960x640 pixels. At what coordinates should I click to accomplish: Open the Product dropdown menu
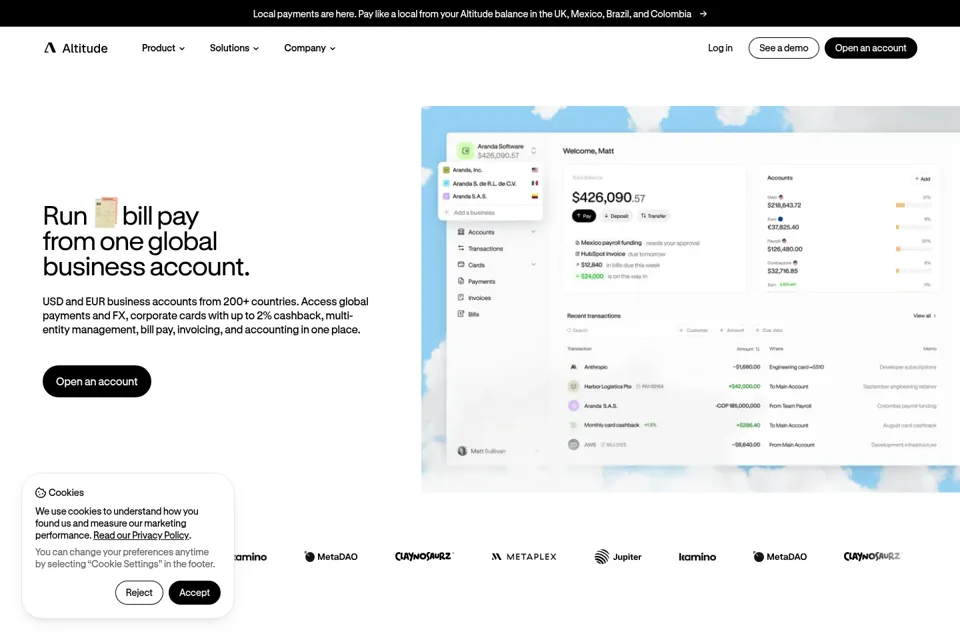click(x=163, y=48)
